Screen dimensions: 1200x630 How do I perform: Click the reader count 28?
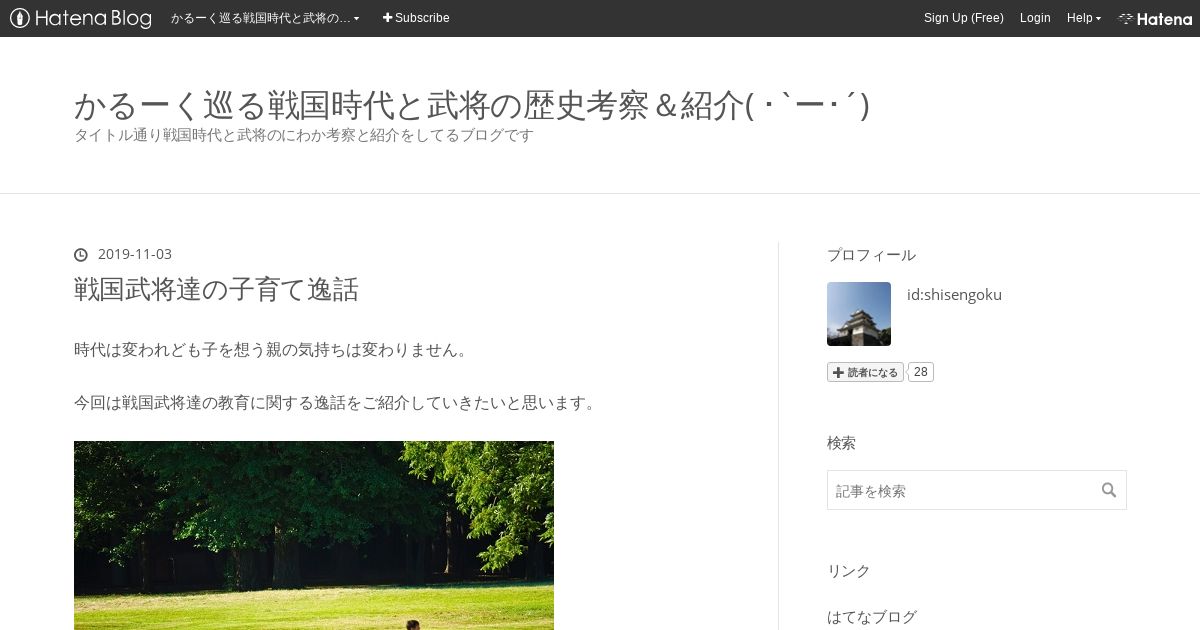(921, 372)
